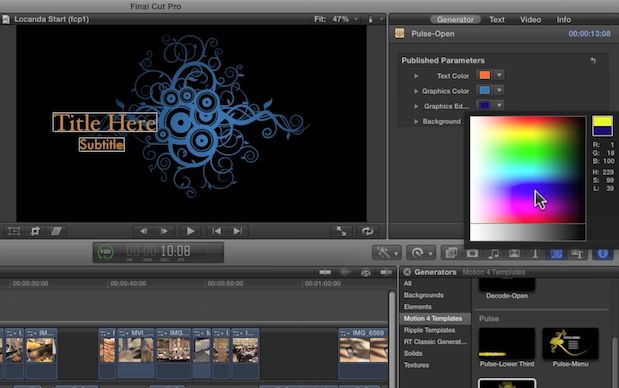The height and width of the screenshot is (388, 619).
Task: Select Ripple Templates category
Action: click(x=429, y=330)
